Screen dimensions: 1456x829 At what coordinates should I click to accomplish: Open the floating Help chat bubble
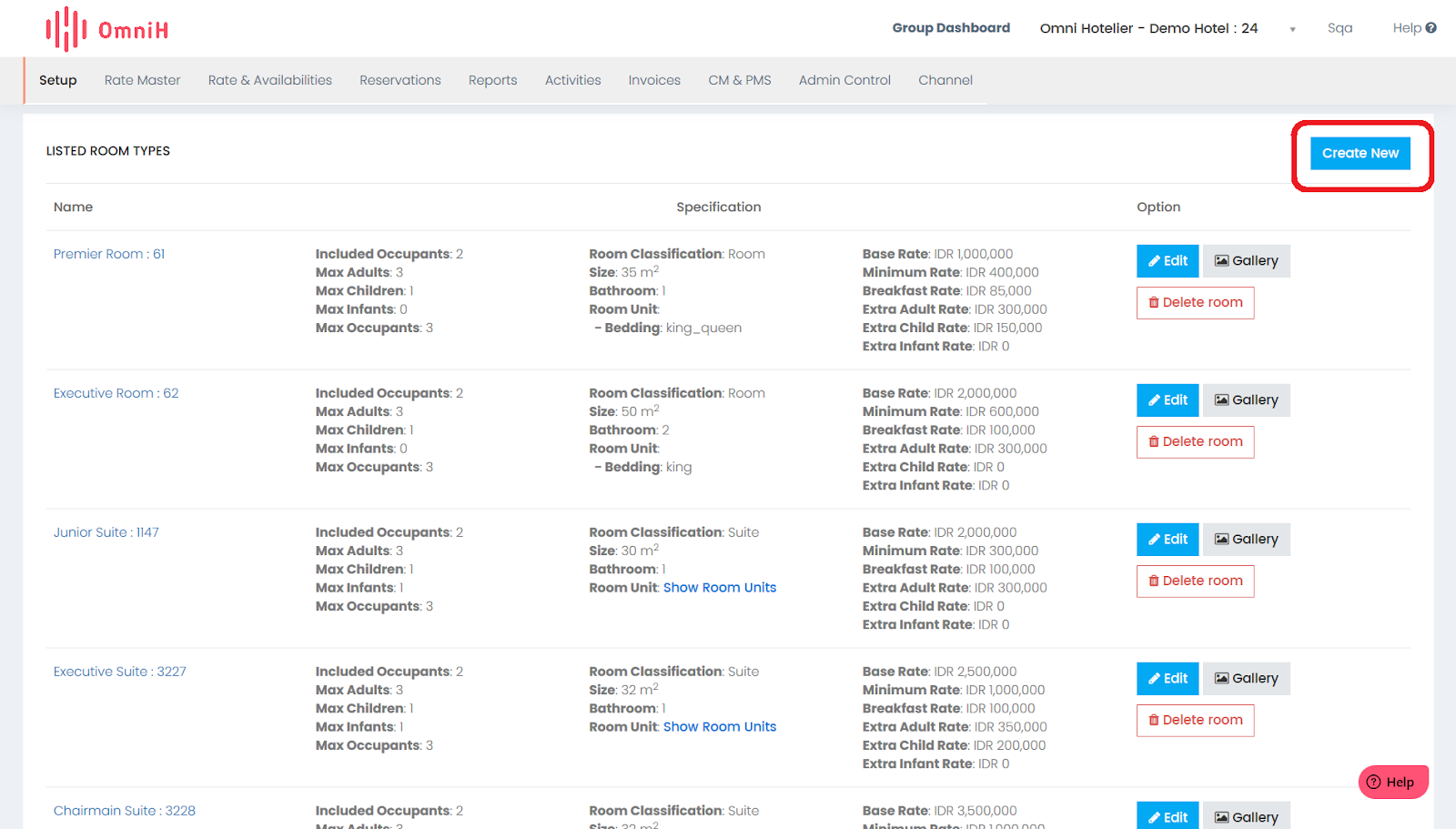click(x=1393, y=782)
